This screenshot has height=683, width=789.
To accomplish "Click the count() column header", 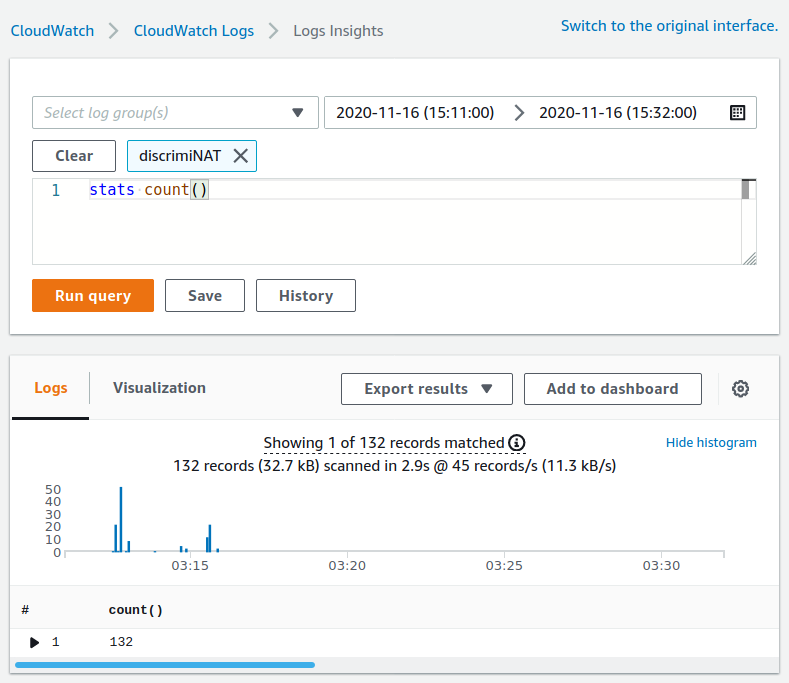I will (x=135, y=610).
